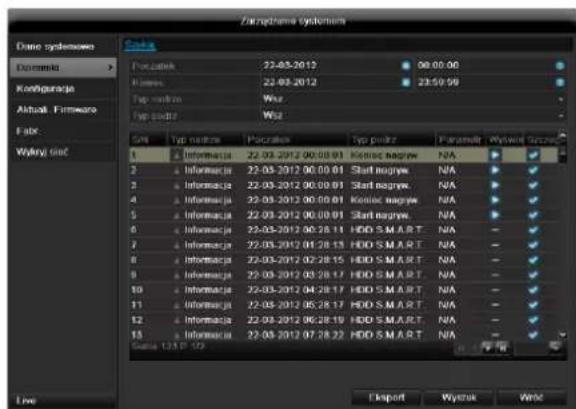Open the Koniec date calendar picker icon
This screenshot has height=409, width=576.
click(406, 82)
